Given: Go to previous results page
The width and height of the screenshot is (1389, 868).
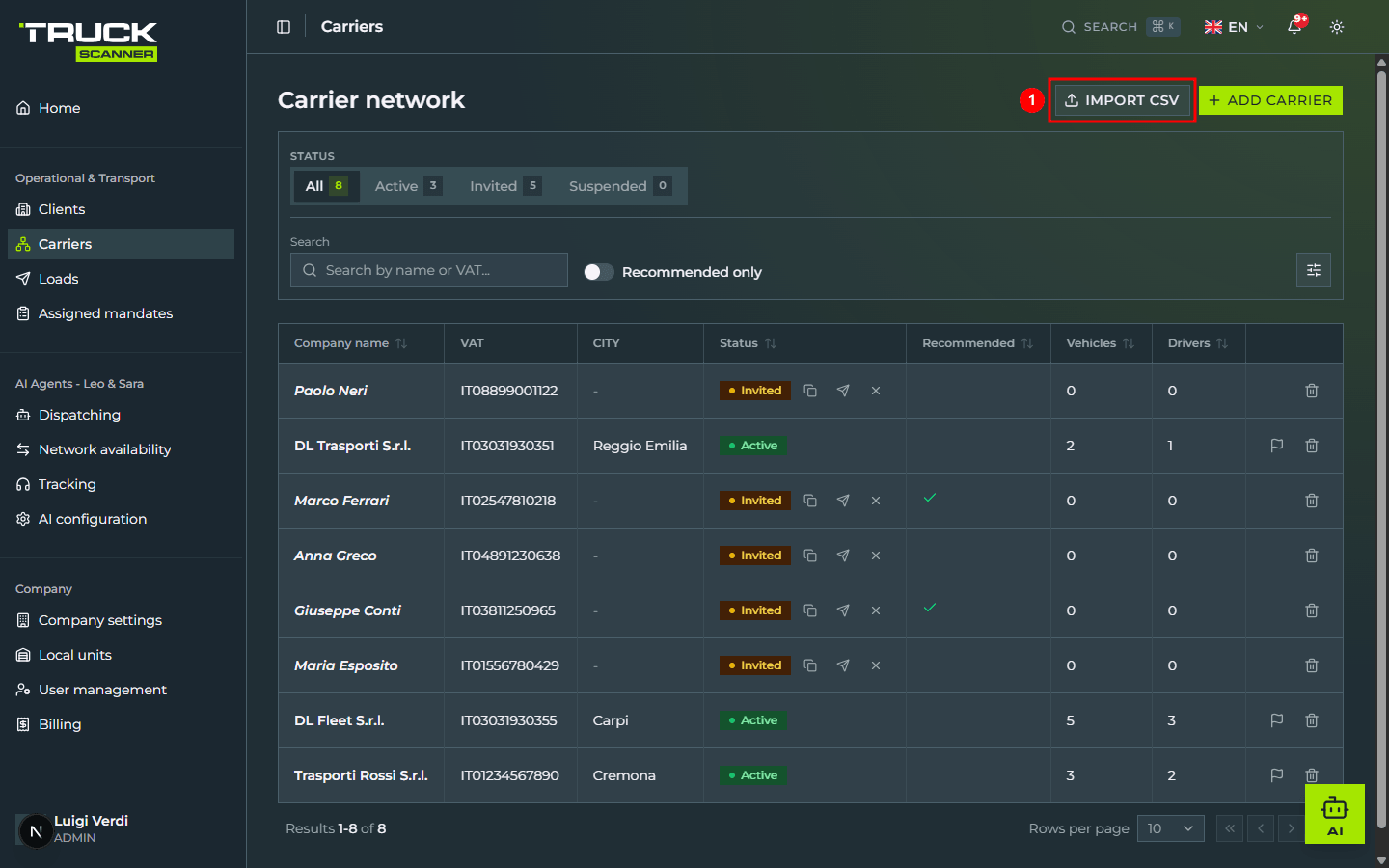Looking at the screenshot, I should [1261, 828].
